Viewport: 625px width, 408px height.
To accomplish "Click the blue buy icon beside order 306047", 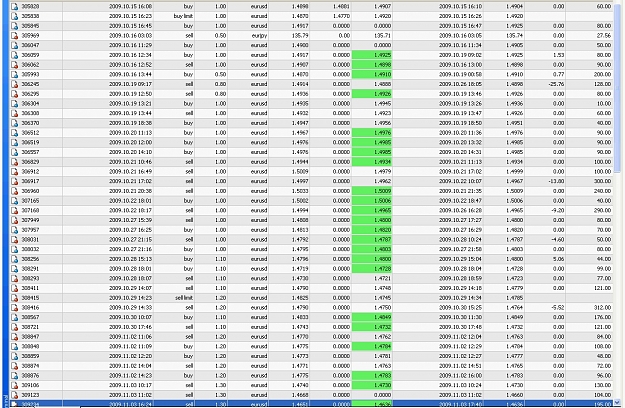I will (14, 45).
